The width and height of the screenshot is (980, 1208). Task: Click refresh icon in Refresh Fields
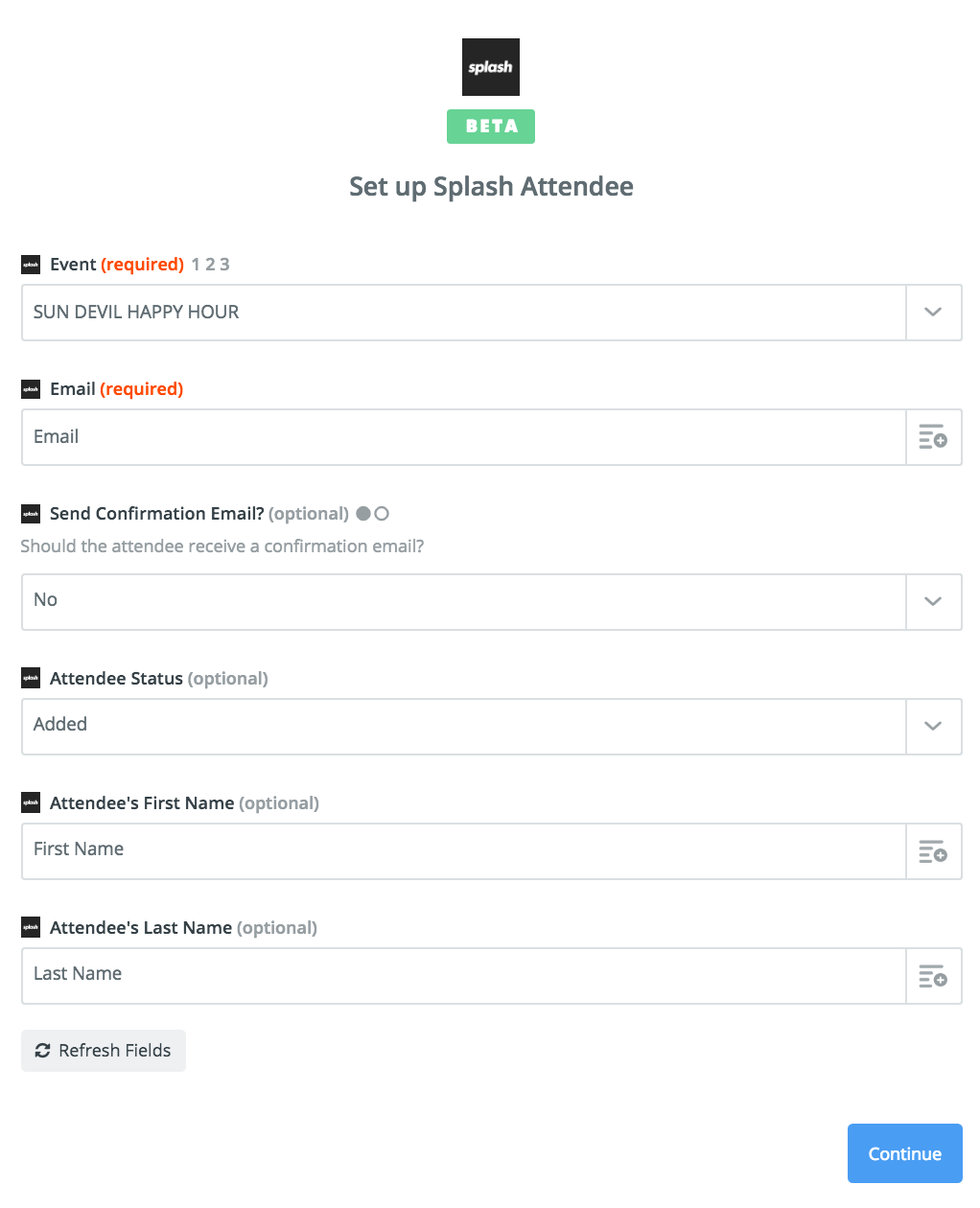click(42, 1051)
